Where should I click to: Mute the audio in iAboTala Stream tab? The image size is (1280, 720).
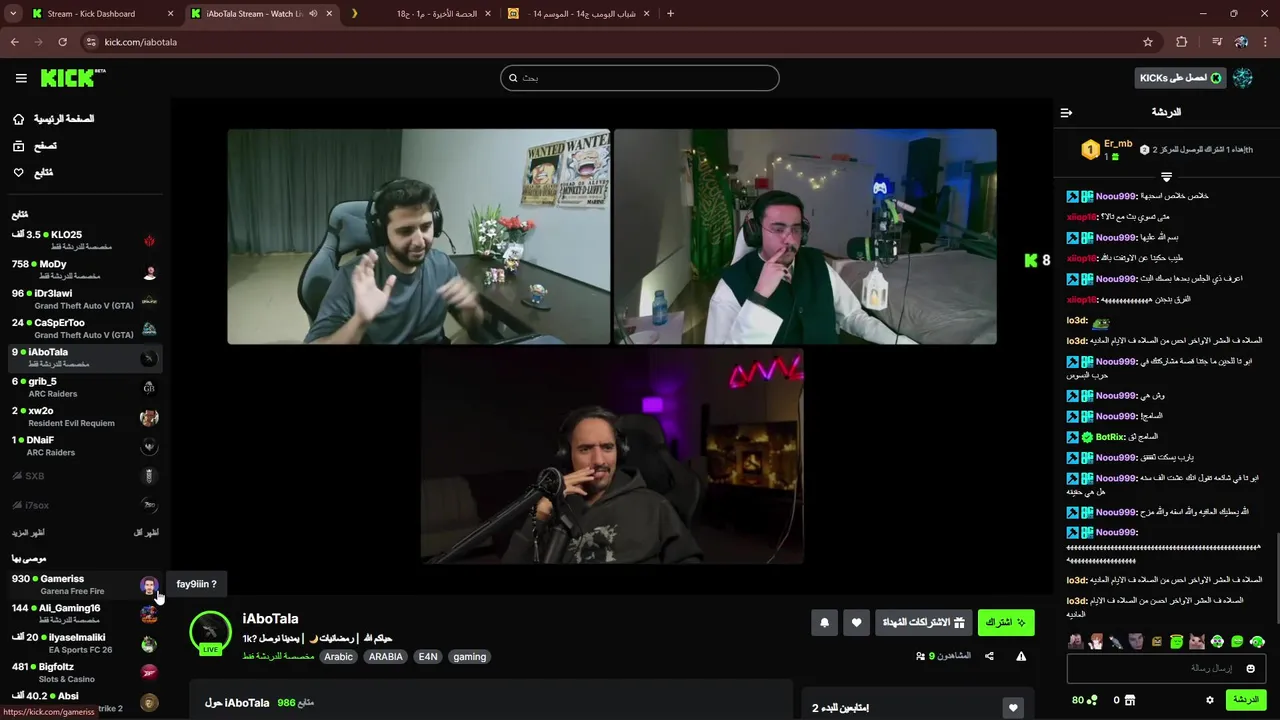pyautogui.click(x=313, y=14)
